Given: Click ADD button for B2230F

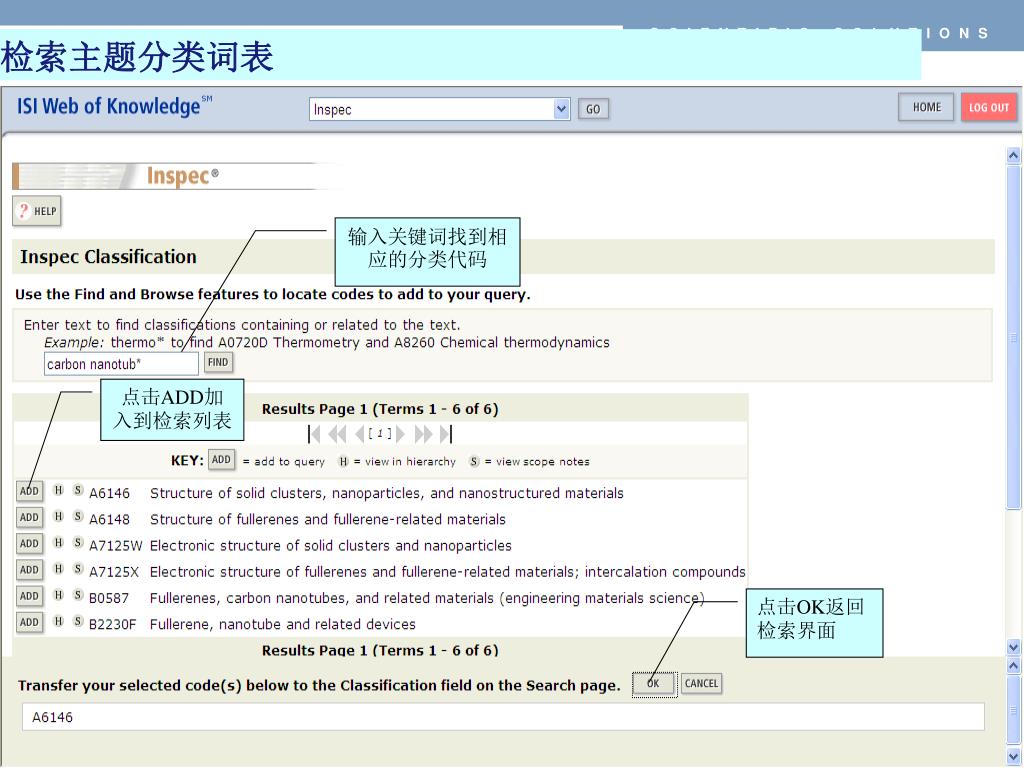Looking at the screenshot, I should 29,622.
